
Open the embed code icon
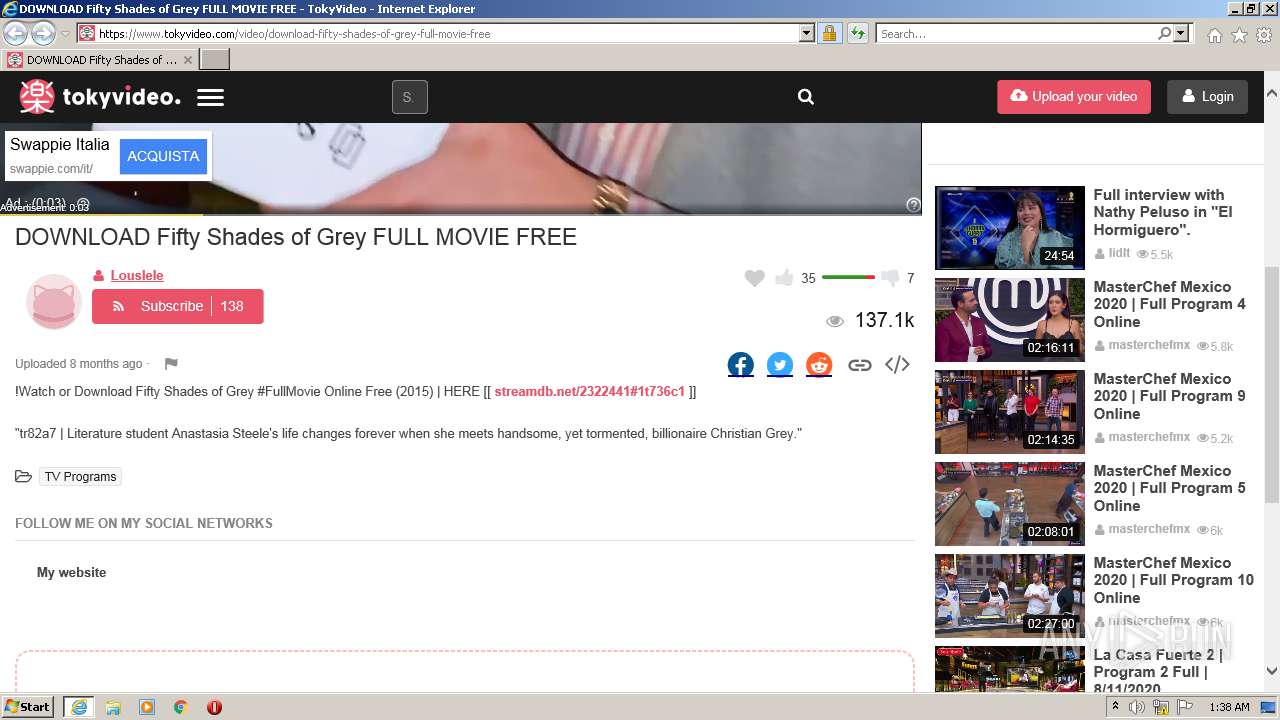(x=897, y=365)
